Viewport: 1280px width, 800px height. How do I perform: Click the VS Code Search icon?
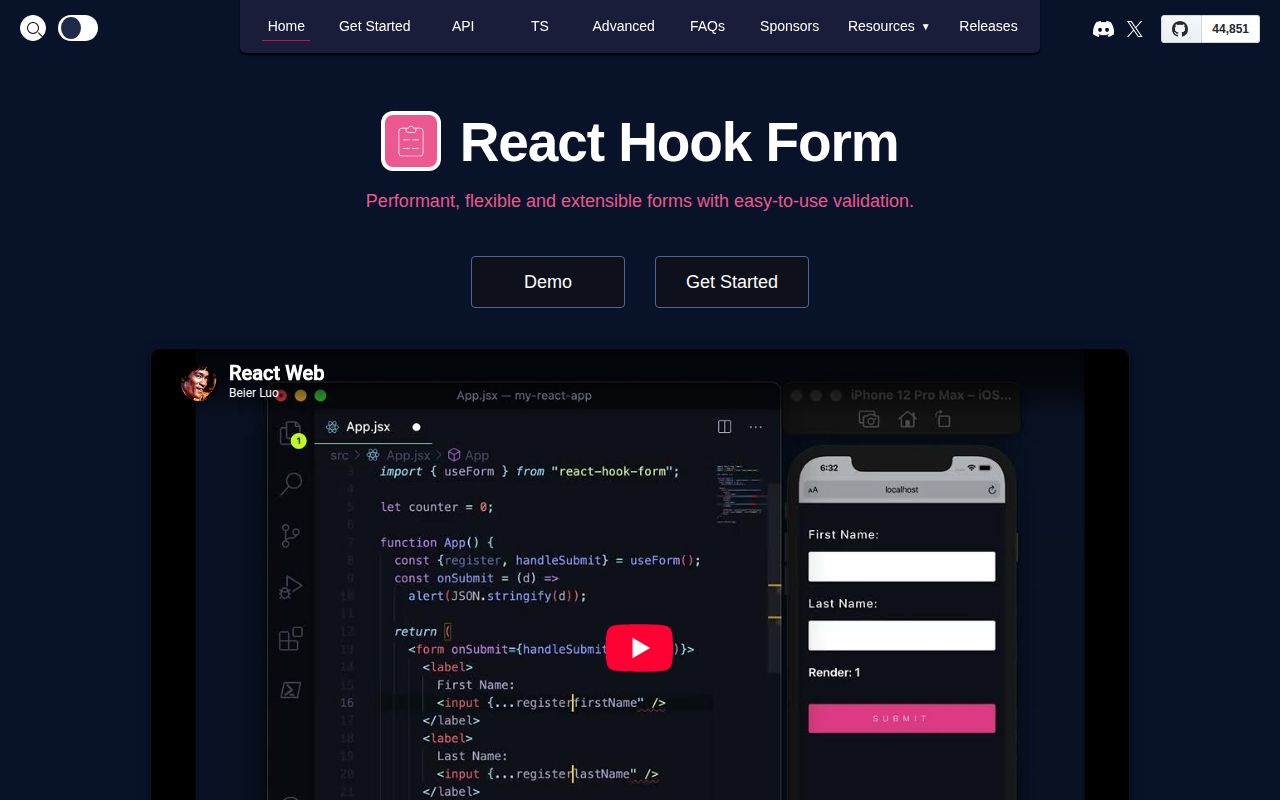(x=291, y=484)
